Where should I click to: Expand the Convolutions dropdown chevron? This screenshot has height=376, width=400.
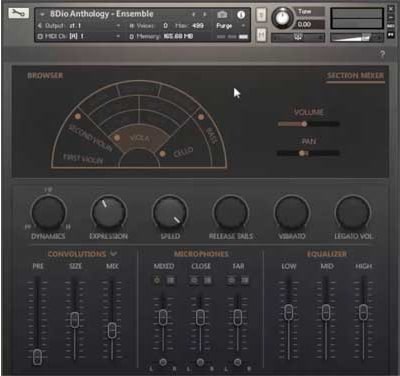[x=113, y=254]
